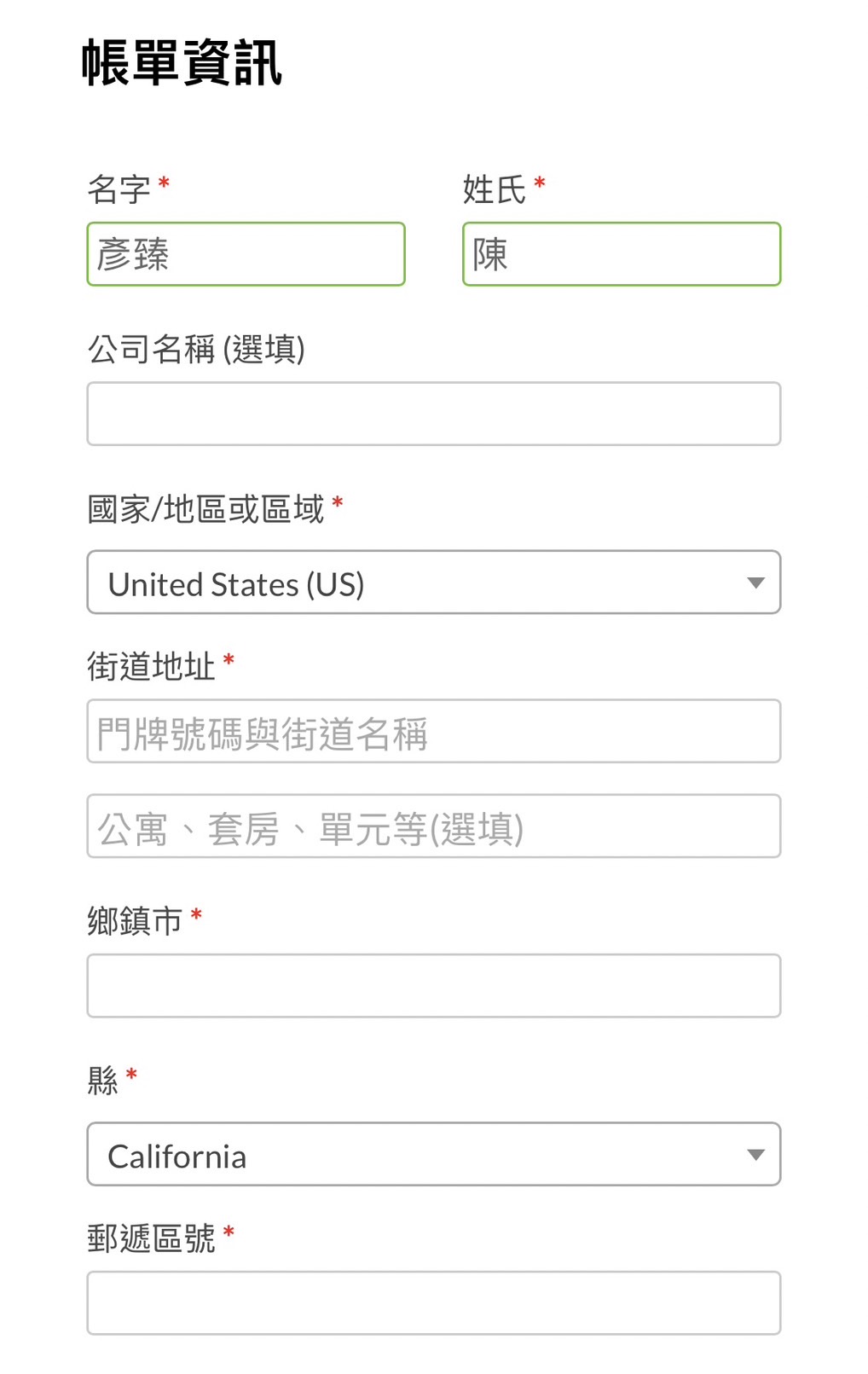Image resolution: width=868 pixels, height=1374 pixels.
Task: Click the 鄉鎮市 label
Action: coord(135,921)
